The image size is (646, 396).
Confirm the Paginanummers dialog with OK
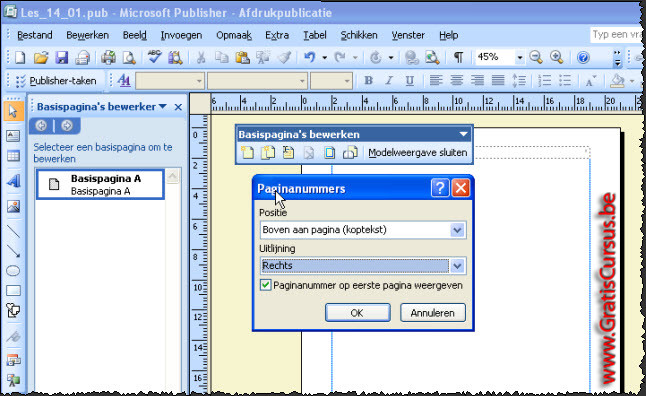point(357,313)
